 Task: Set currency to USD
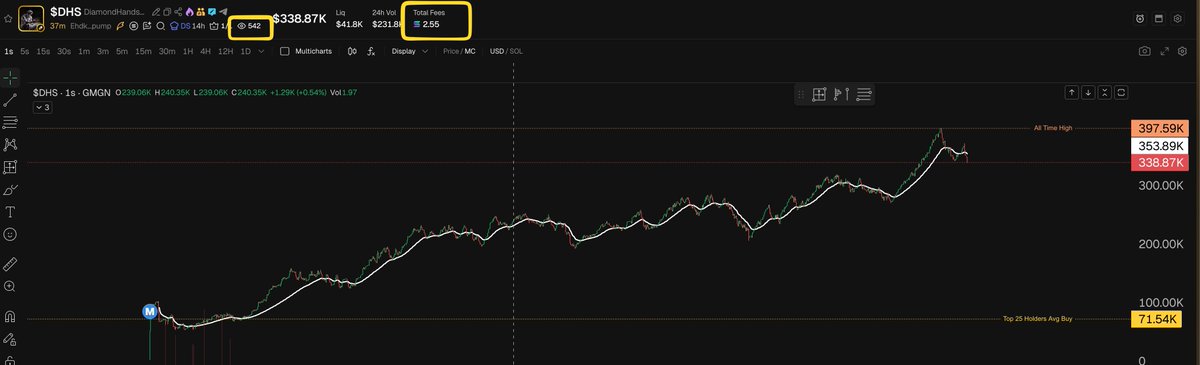(x=497, y=51)
